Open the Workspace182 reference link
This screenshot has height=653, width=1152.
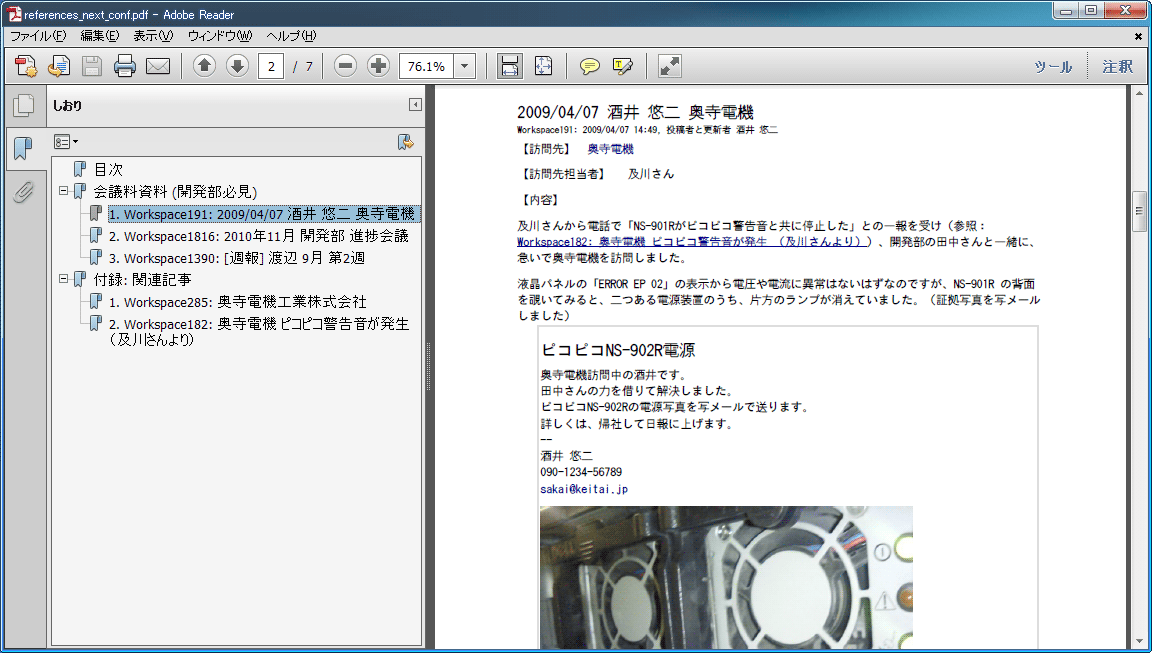(694, 242)
